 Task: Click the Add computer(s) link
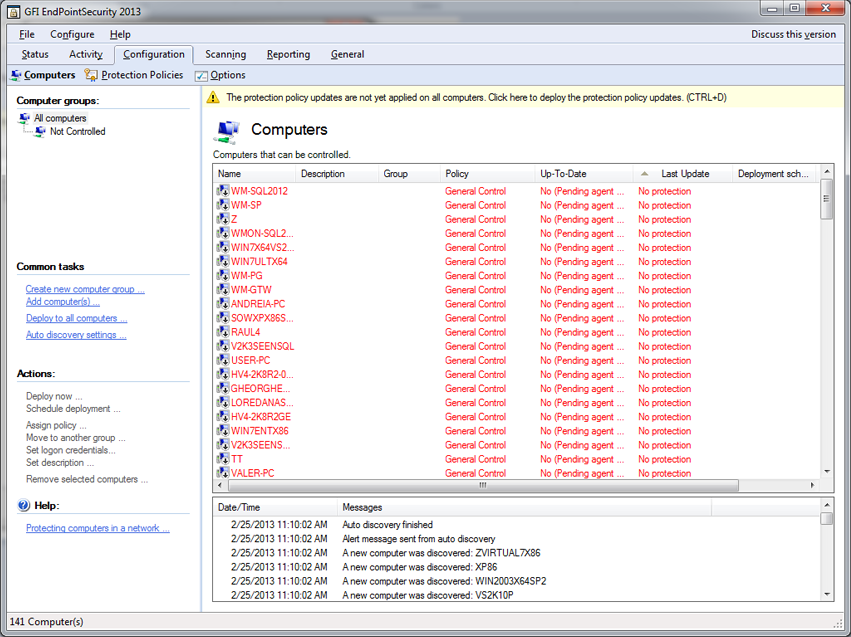(x=63, y=302)
